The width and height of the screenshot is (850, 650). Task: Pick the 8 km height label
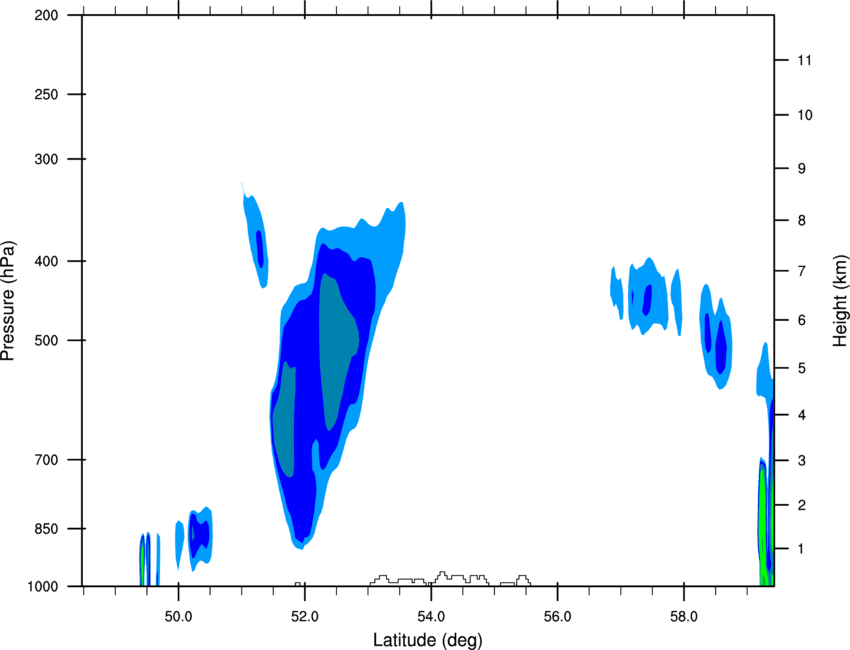pos(802,221)
